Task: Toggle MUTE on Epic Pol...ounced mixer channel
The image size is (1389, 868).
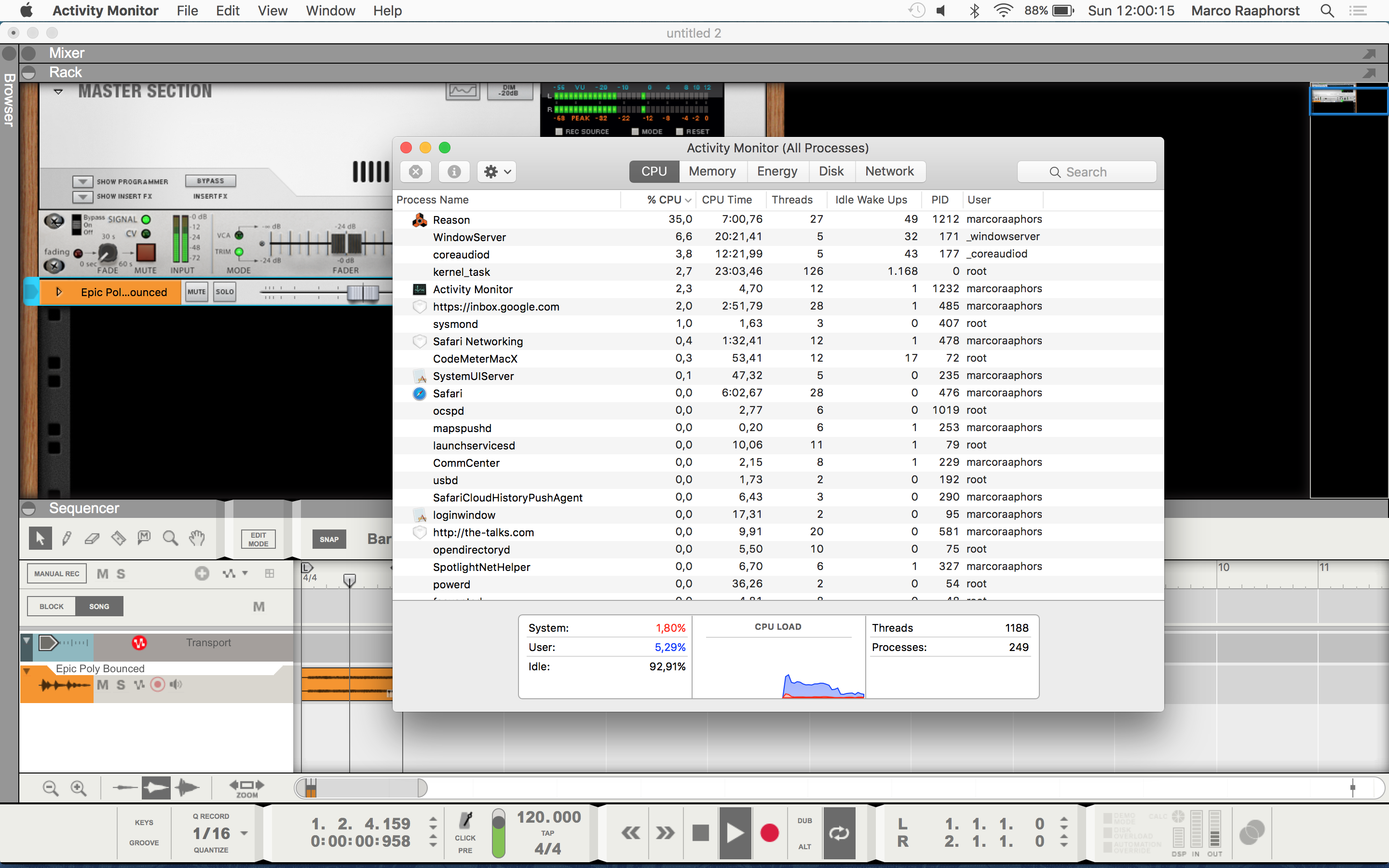Action: click(x=196, y=292)
